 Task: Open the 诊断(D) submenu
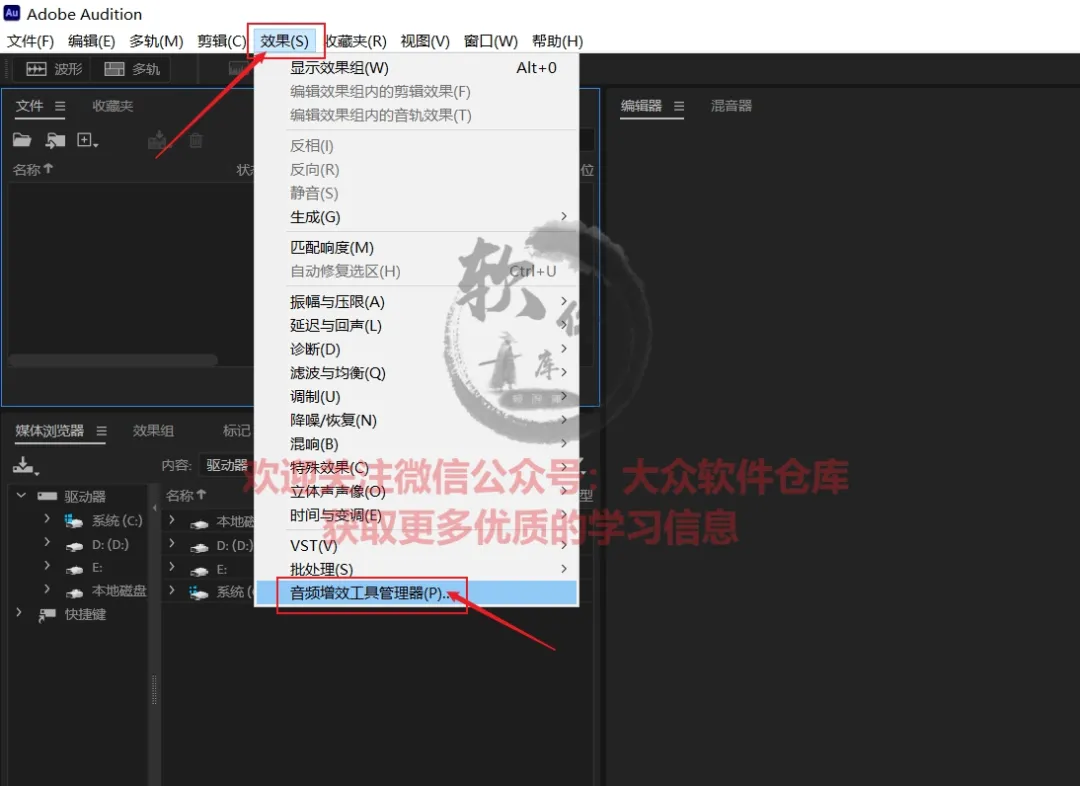[417, 349]
